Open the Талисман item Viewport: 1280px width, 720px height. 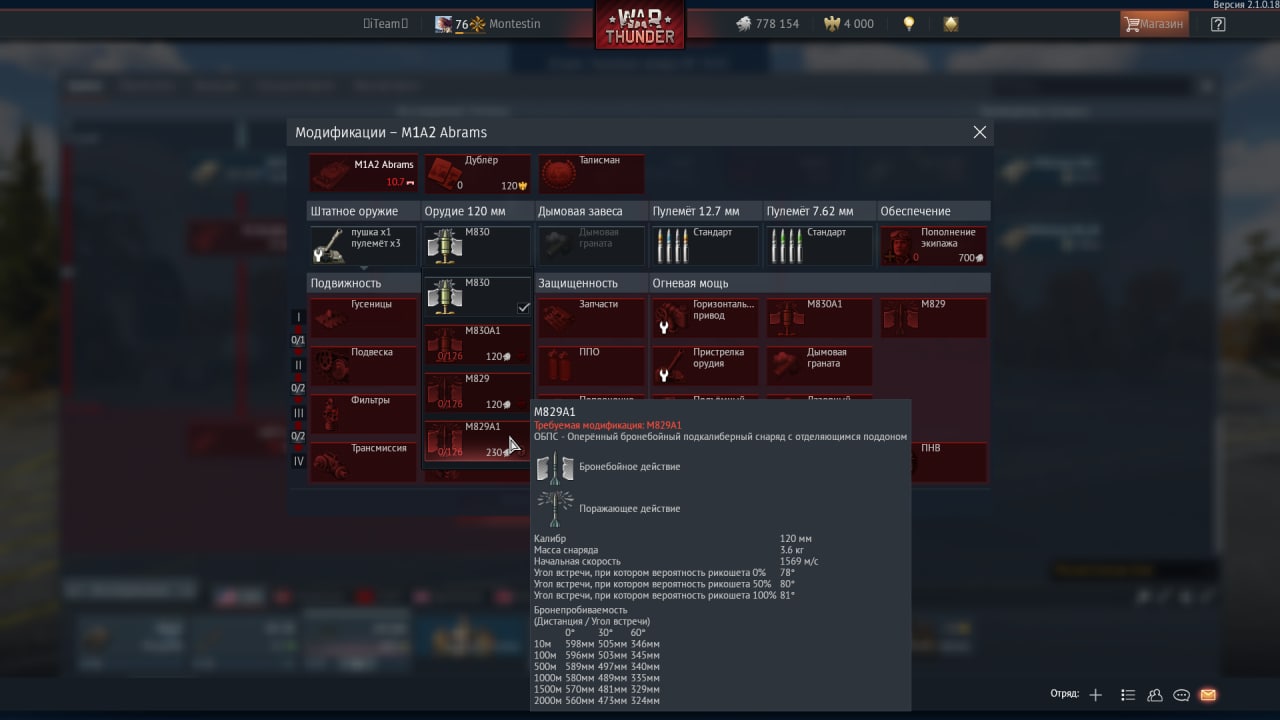(x=591, y=173)
